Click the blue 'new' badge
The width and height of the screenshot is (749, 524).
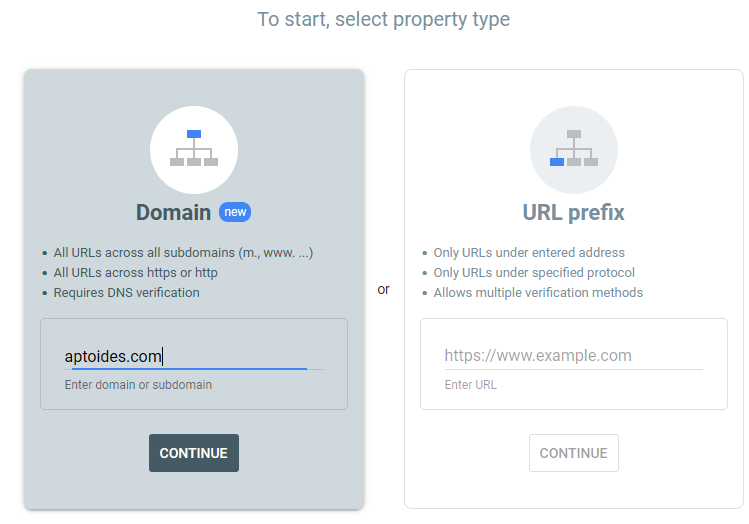pos(235,212)
